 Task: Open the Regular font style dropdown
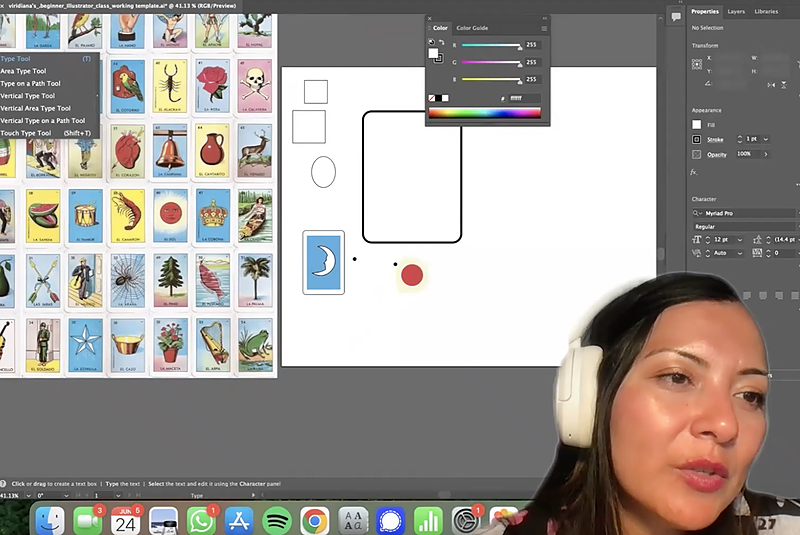click(745, 226)
